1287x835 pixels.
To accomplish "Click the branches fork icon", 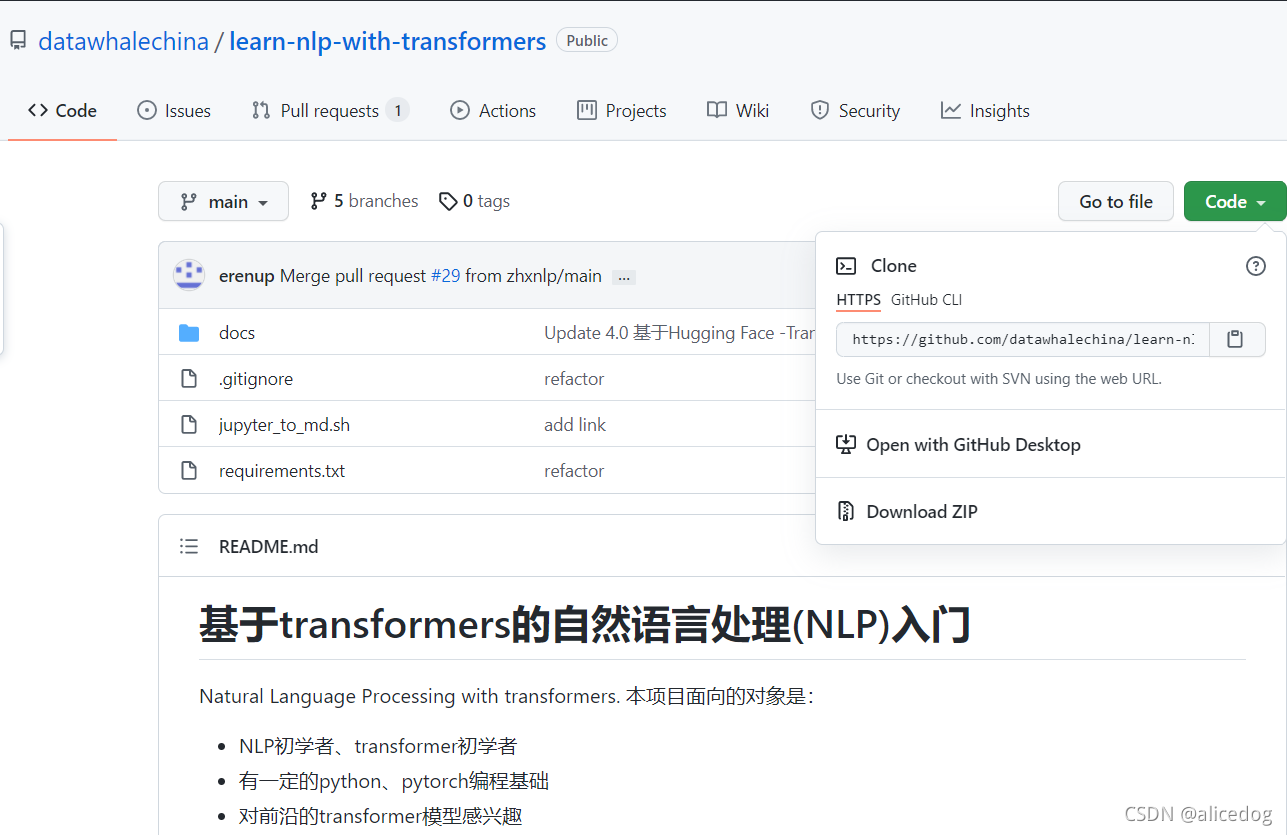I will 319,201.
